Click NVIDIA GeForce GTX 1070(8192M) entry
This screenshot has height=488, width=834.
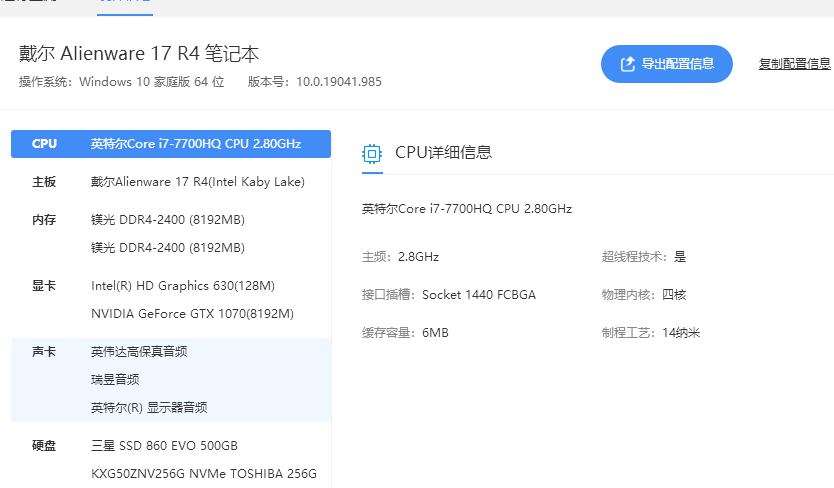pos(192,313)
